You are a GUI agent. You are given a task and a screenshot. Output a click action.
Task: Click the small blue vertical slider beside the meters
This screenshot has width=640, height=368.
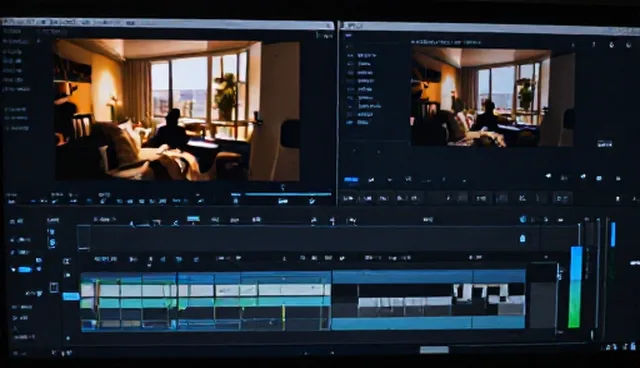613,234
